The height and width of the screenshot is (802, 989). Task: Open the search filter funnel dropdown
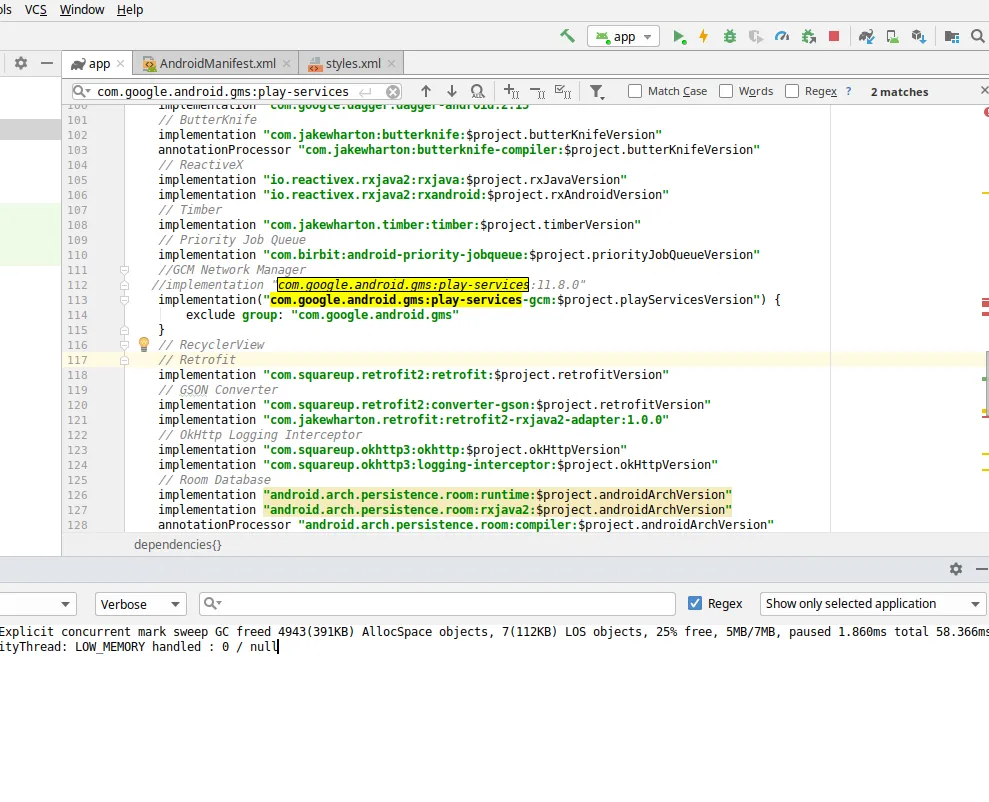click(597, 92)
